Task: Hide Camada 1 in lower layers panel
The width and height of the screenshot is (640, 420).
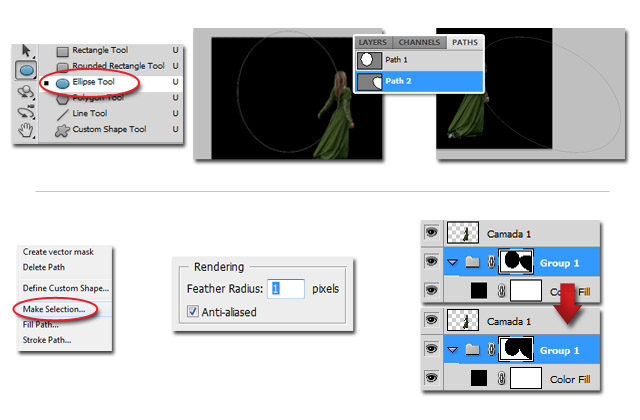Action: tap(431, 320)
